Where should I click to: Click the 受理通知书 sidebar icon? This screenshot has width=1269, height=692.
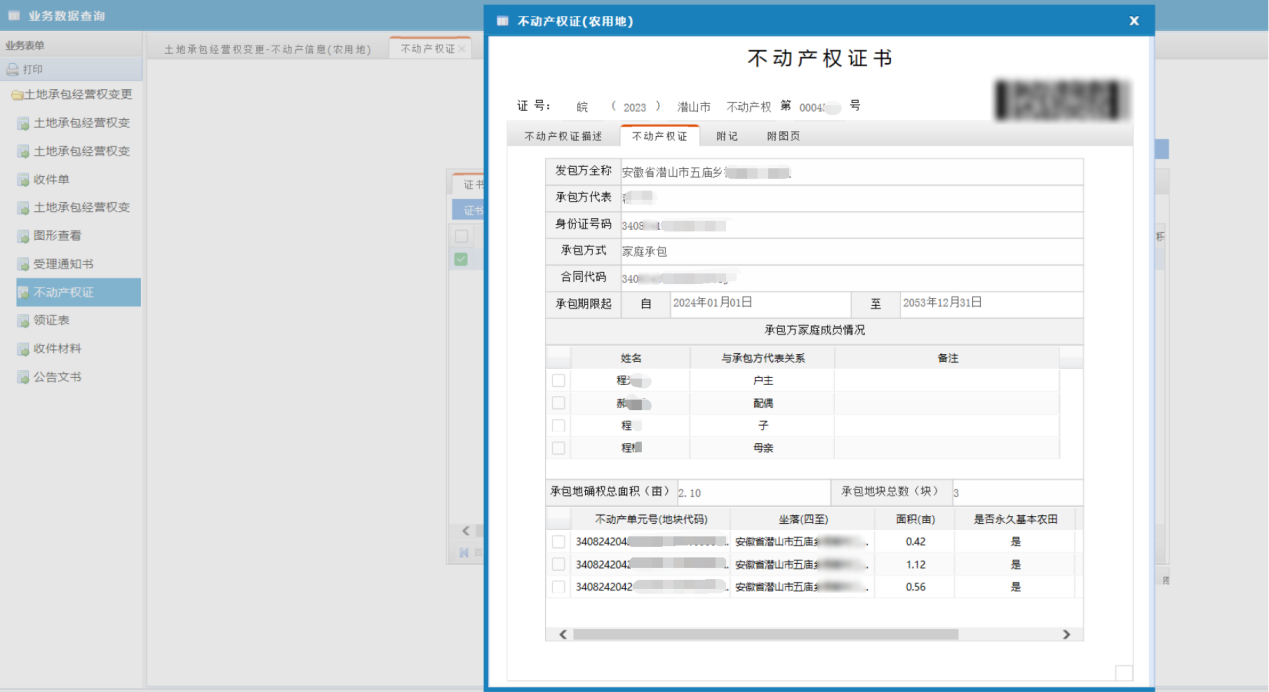[x=23, y=265]
